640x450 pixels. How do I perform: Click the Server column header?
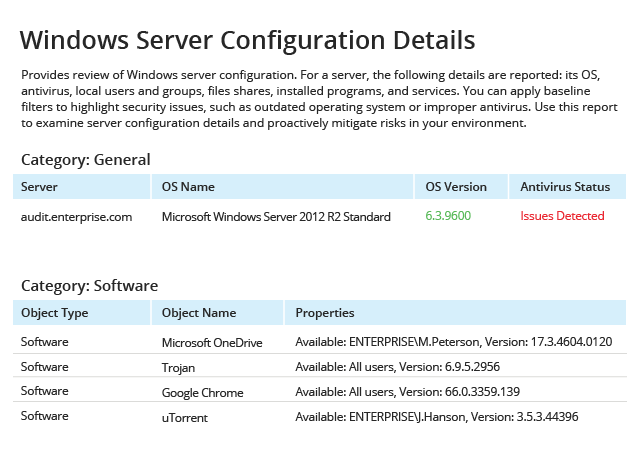[x=39, y=187]
